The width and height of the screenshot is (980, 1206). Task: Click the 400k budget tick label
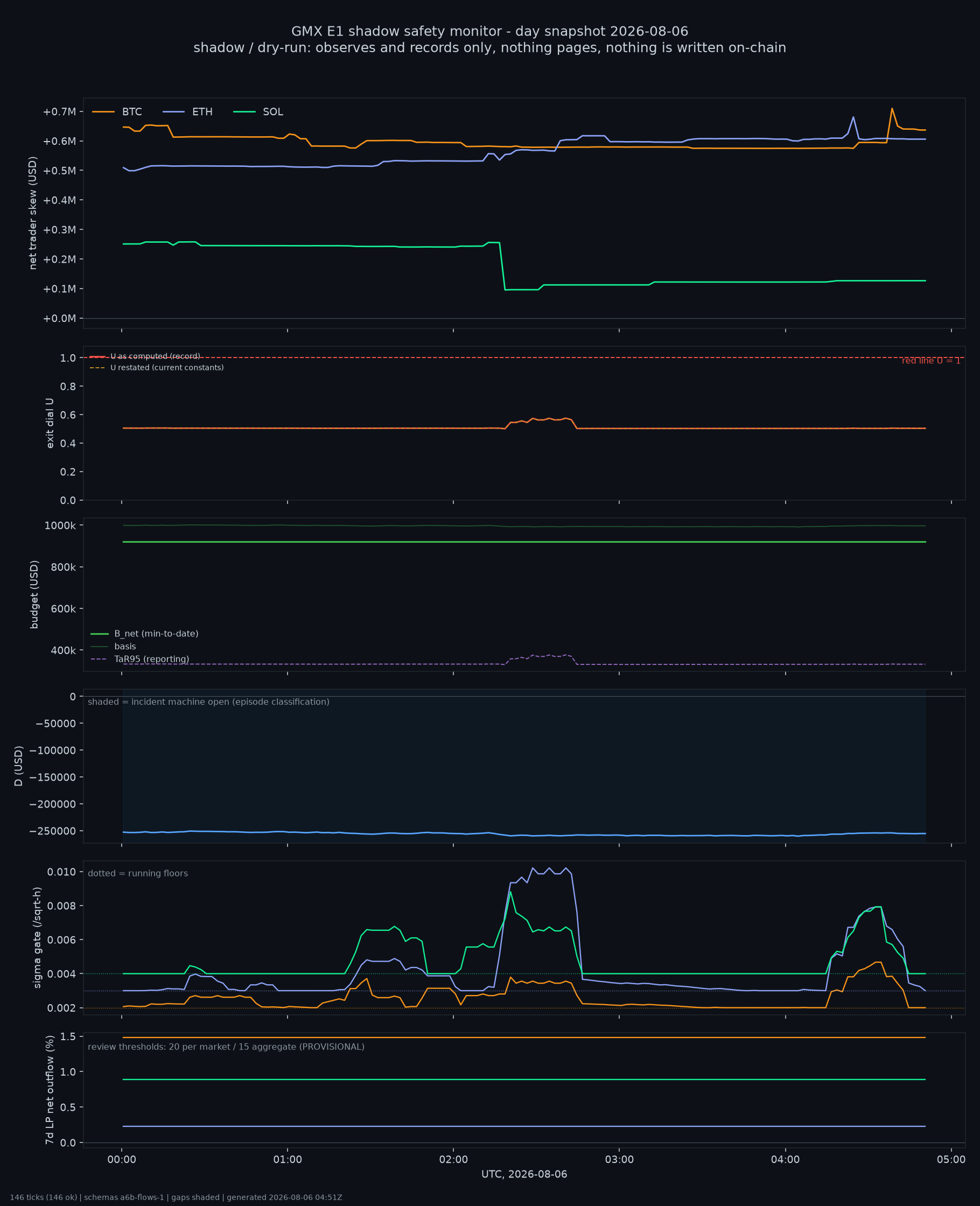pyautogui.click(x=63, y=651)
